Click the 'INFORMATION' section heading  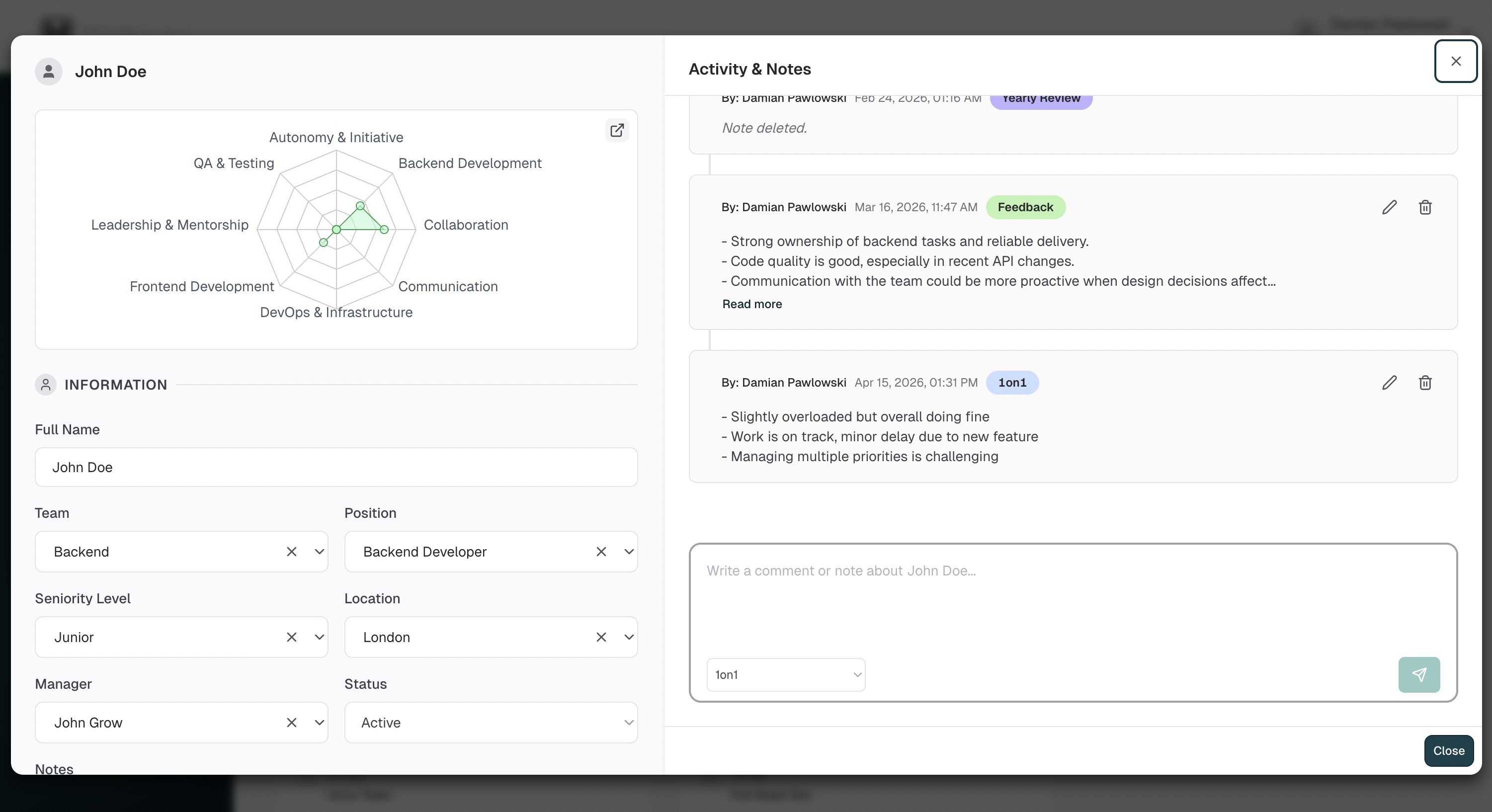point(116,385)
